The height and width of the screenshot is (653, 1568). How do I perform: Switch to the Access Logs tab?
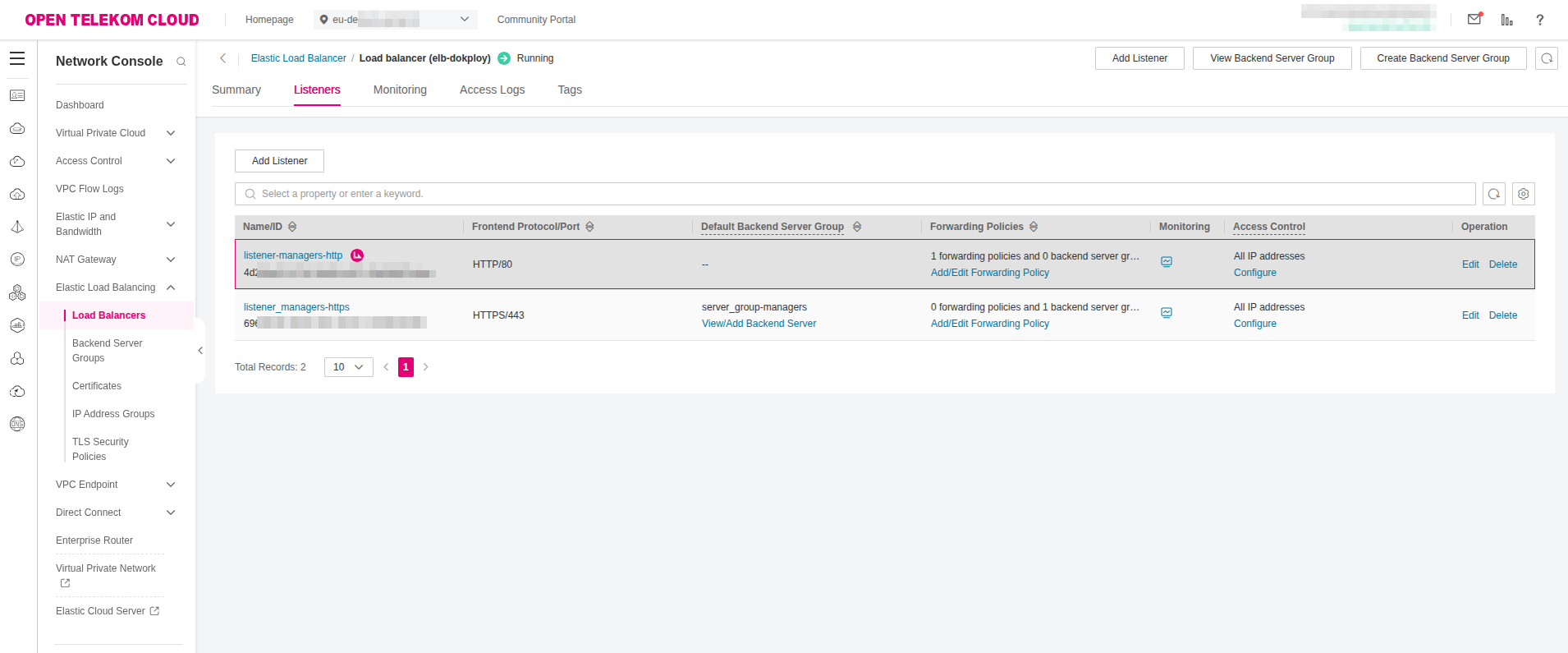point(492,90)
